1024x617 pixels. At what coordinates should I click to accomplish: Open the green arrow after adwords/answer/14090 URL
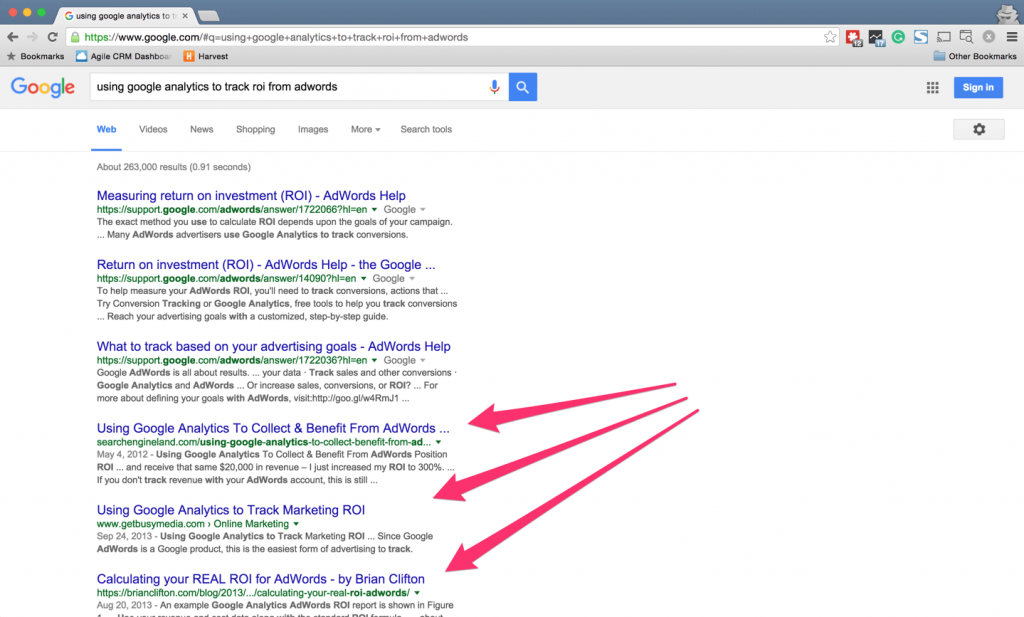364,279
